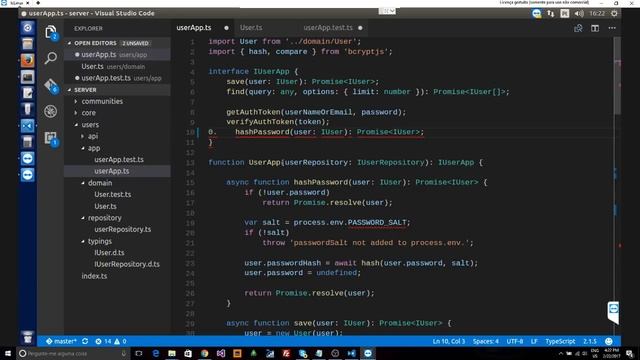Select the Visual Studio Code launcher icon
Viewport: 640px width, 360px height.
pos(27,126)
